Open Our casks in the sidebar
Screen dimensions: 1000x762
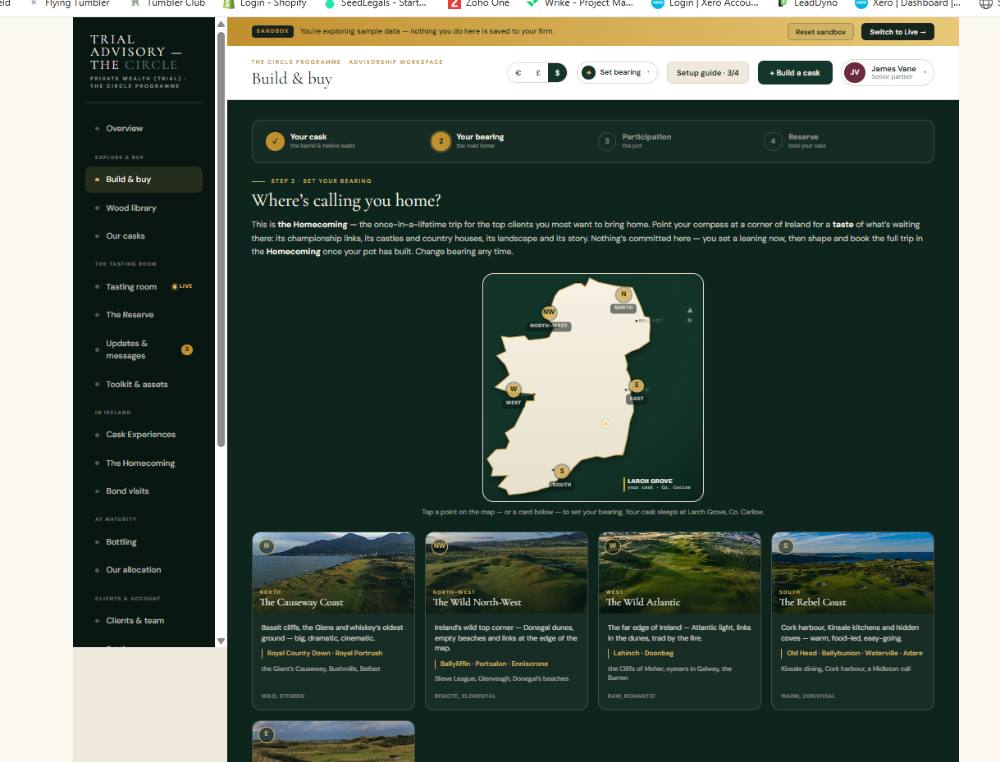143,236
